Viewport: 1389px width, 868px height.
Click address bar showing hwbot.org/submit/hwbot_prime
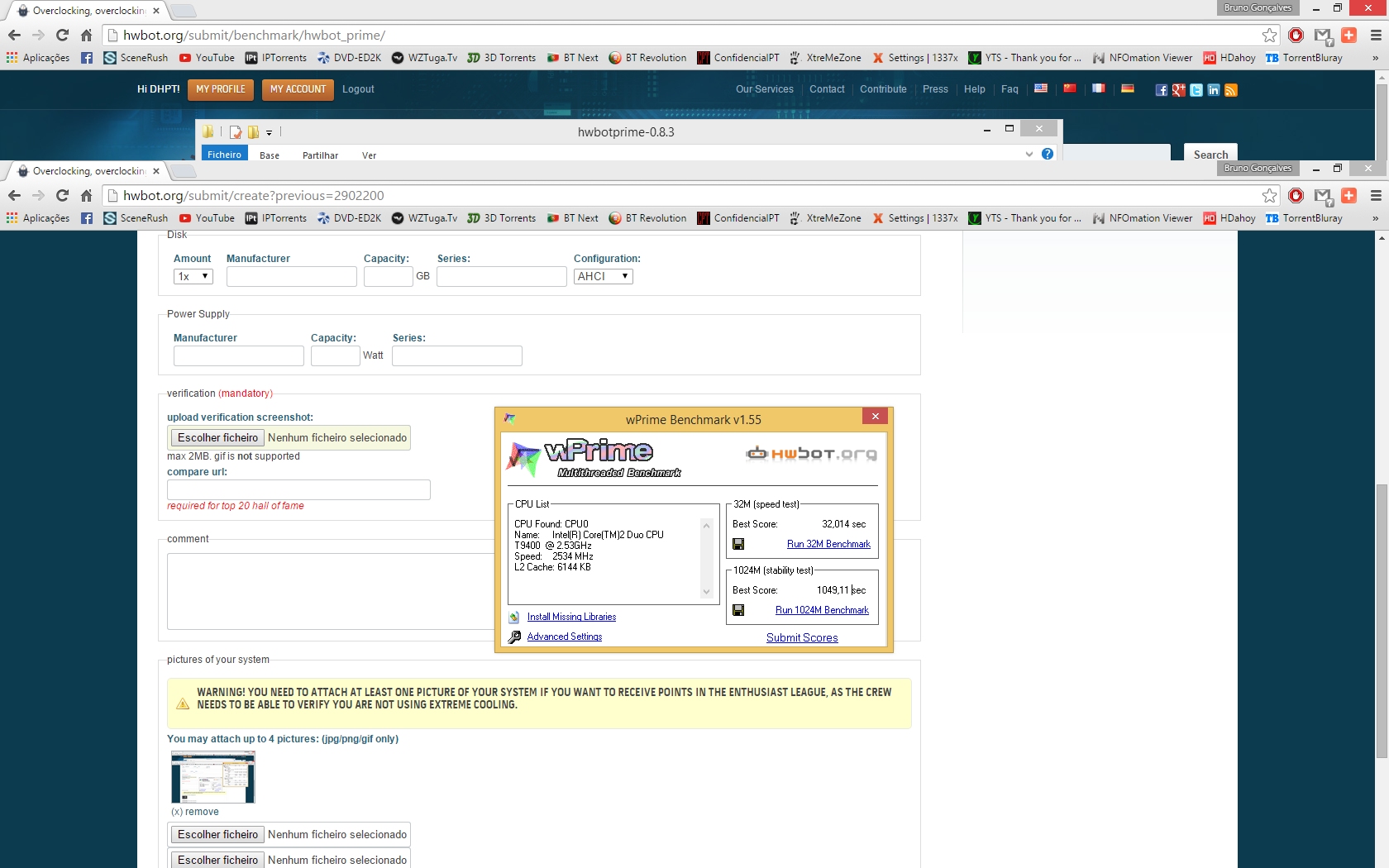(x=690, y=35)
